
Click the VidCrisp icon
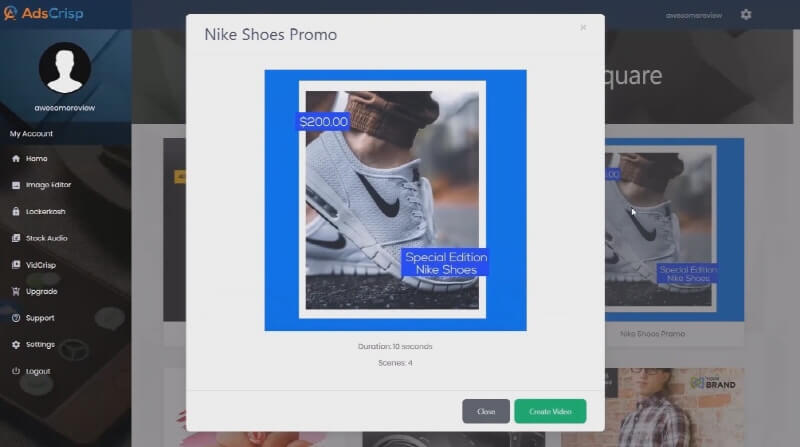click(x=16, y=265)
